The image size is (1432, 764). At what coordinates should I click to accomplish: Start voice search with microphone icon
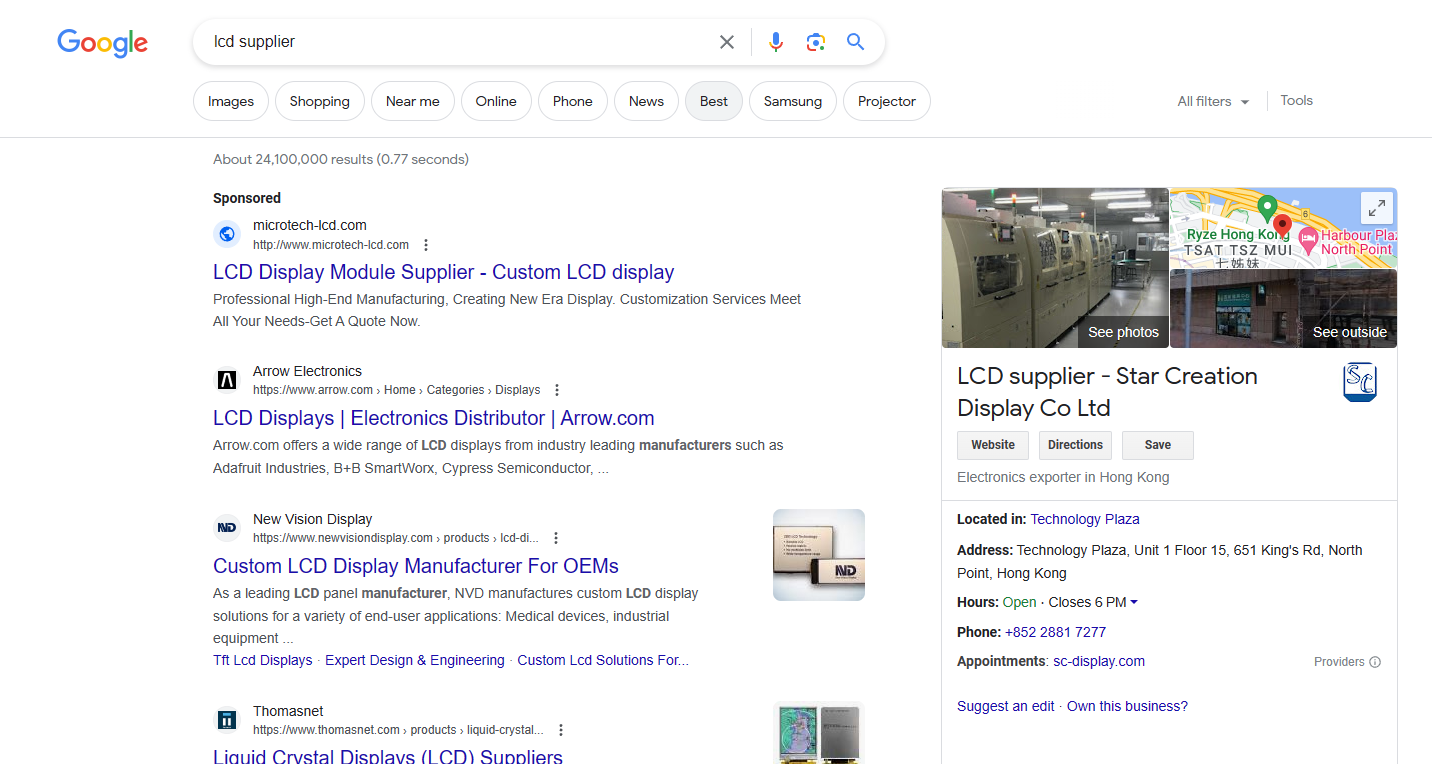coord(776,42)
